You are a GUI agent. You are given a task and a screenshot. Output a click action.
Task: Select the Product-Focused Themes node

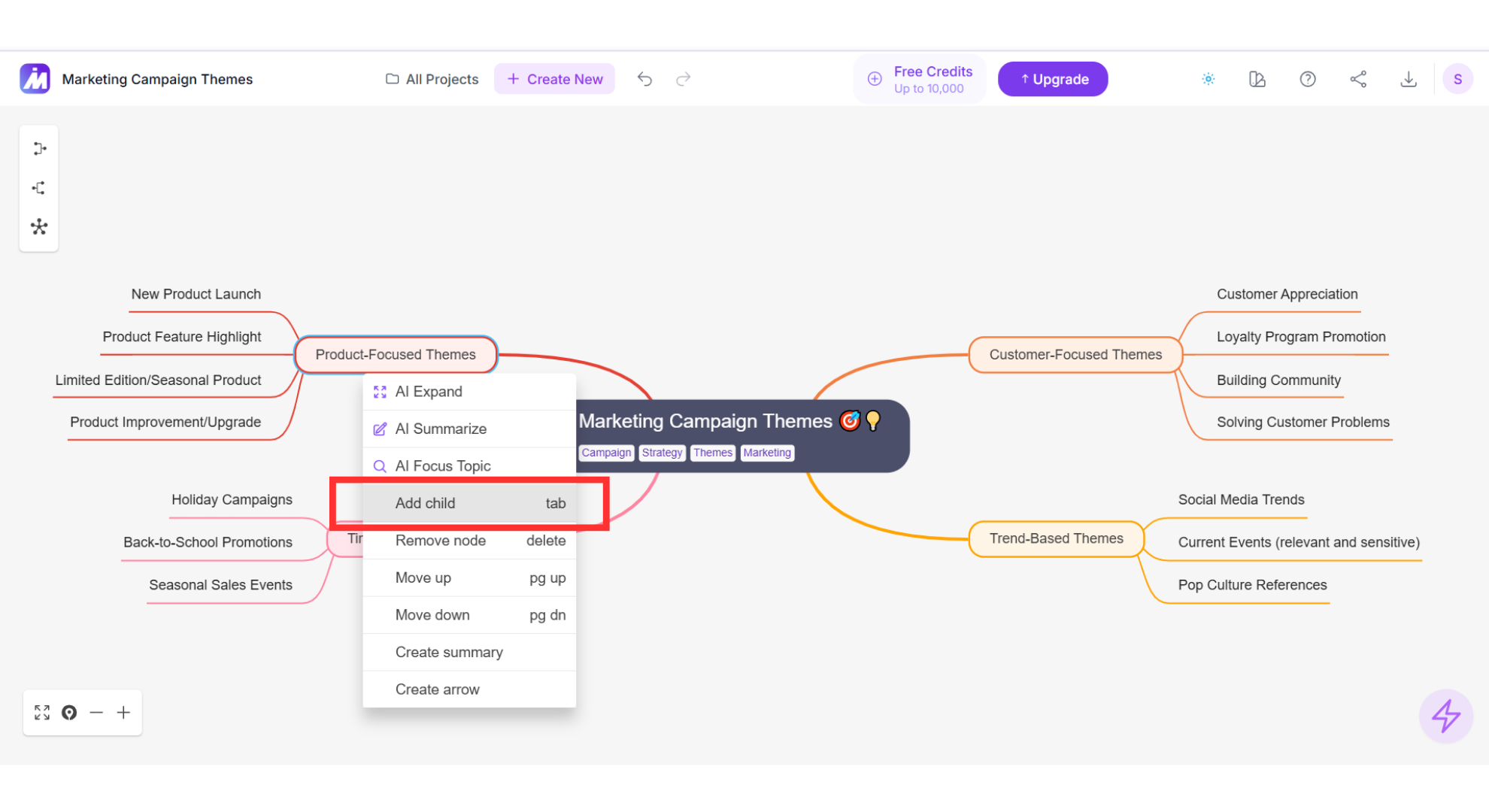point(396,354)
